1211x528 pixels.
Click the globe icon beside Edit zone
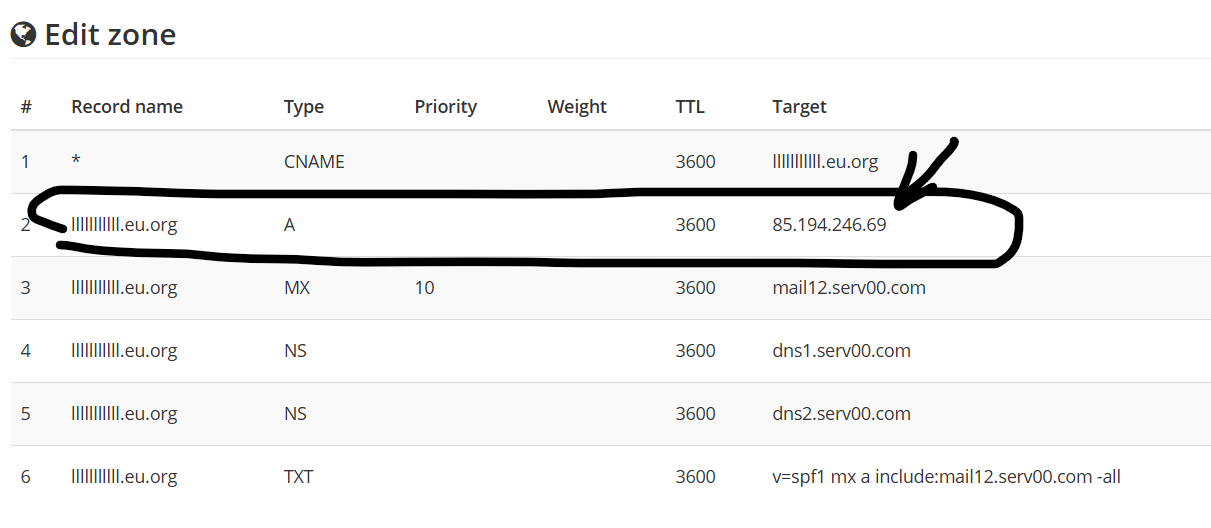pyautogui.click(x=23, y=35)
